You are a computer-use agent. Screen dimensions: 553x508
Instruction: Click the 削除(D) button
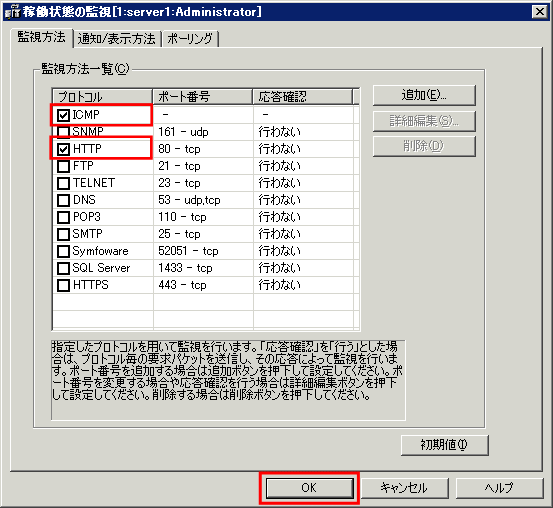(424, 146)
